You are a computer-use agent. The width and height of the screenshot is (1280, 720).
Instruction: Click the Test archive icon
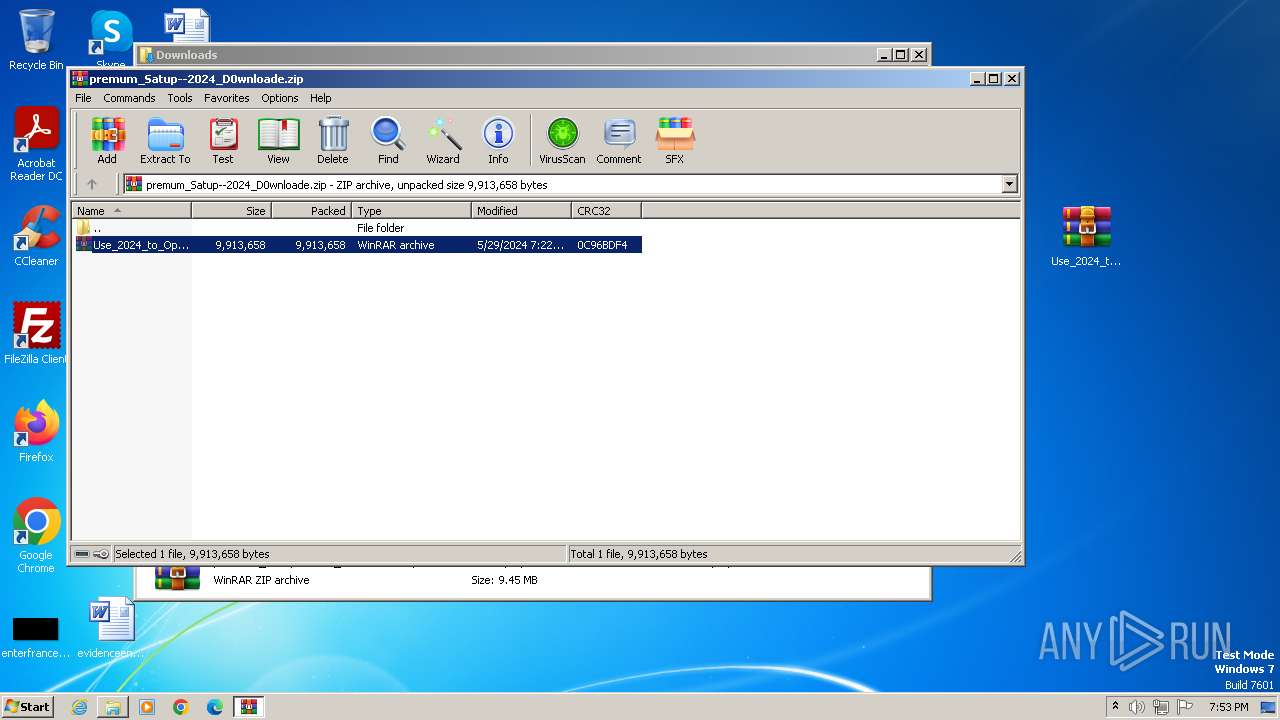coord(223,140)
